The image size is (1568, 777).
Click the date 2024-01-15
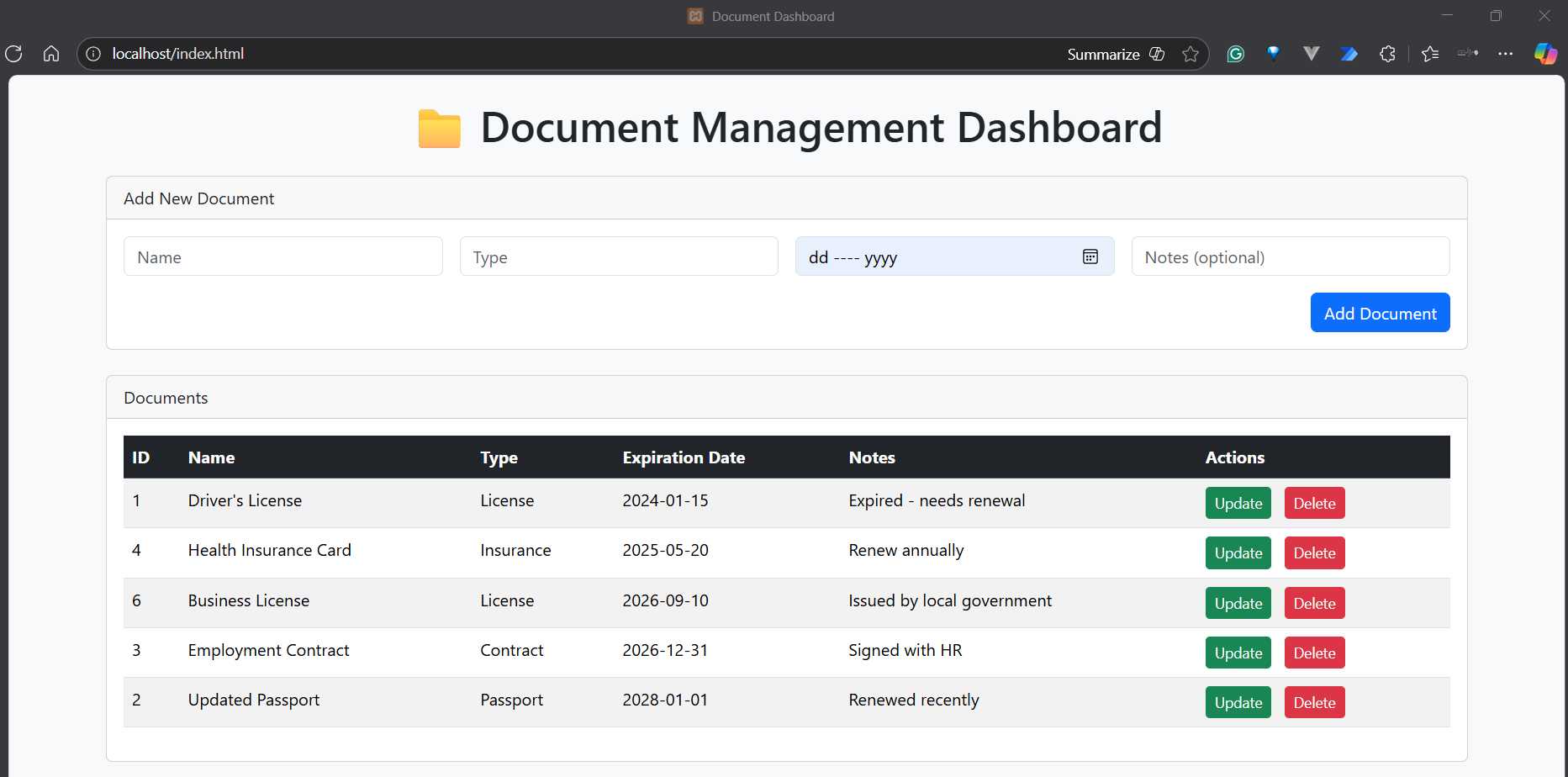665,500
